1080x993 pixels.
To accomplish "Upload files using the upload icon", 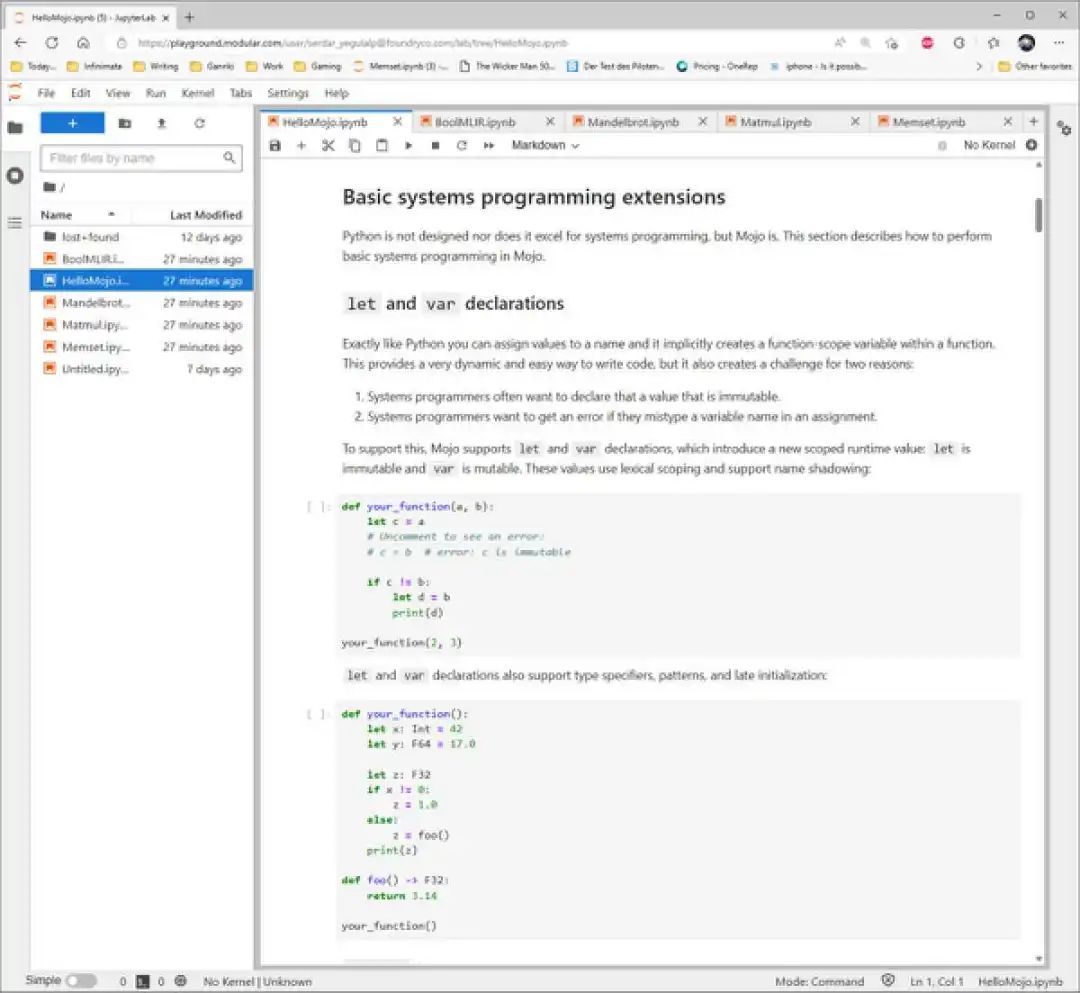I will [x=161, y=123].
